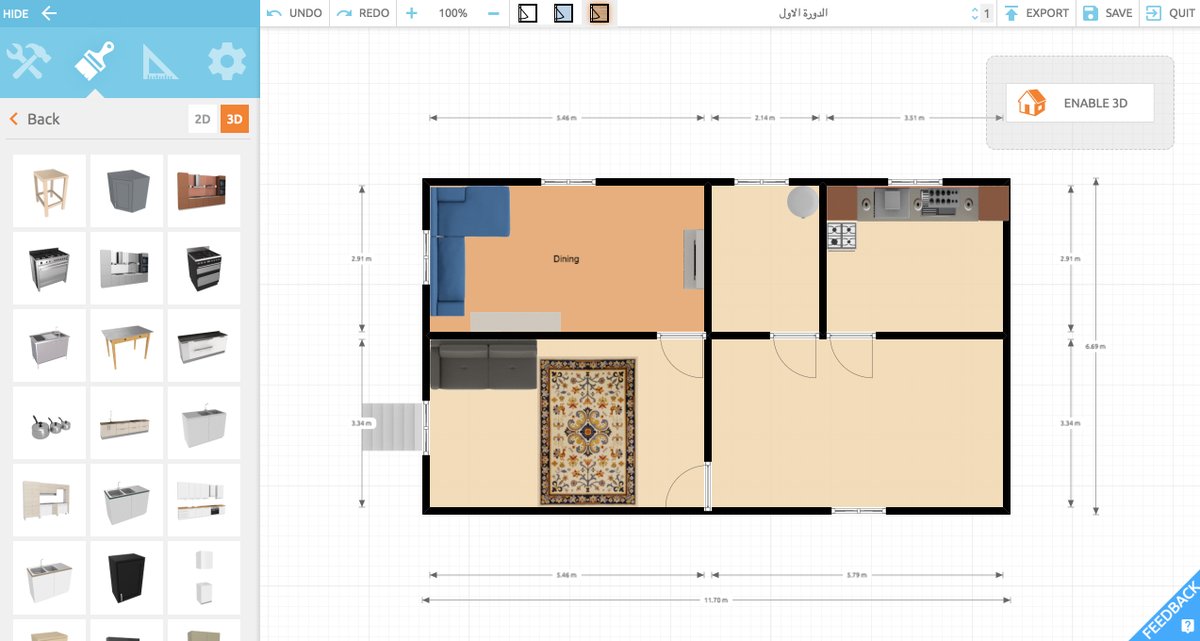1200x641 pixels.
Task: Go back to catalog categories
Action: 35,119
